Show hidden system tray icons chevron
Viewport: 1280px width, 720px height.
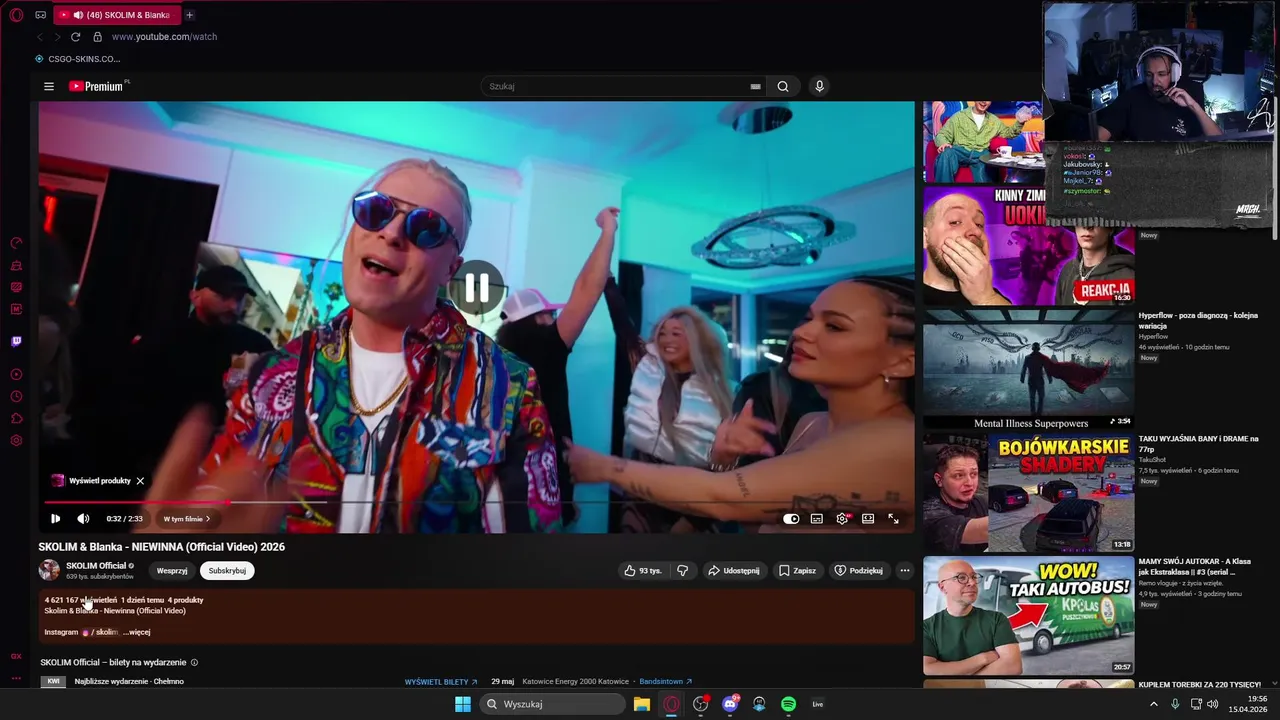pos(1153,704)
